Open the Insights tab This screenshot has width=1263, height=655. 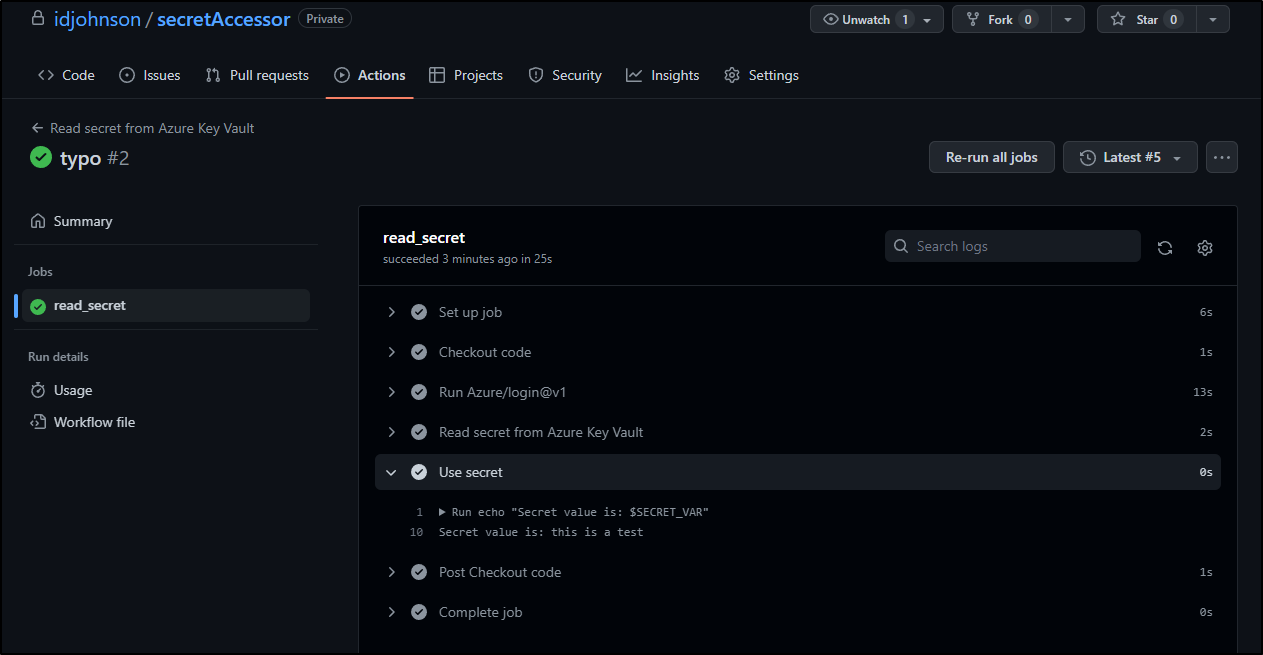pos(663,75)
